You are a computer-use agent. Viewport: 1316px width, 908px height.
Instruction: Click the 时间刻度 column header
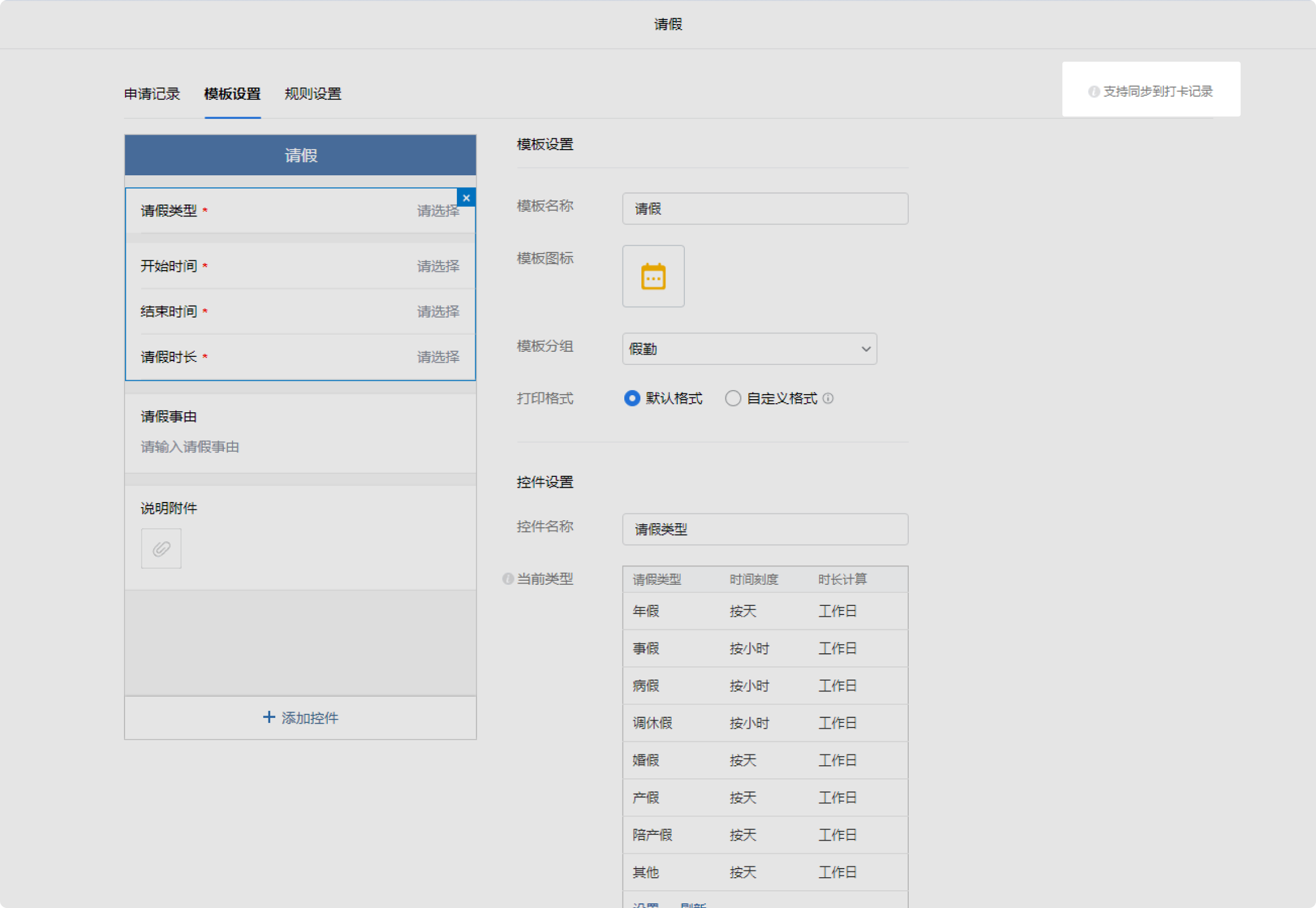(x=754, y=580)
